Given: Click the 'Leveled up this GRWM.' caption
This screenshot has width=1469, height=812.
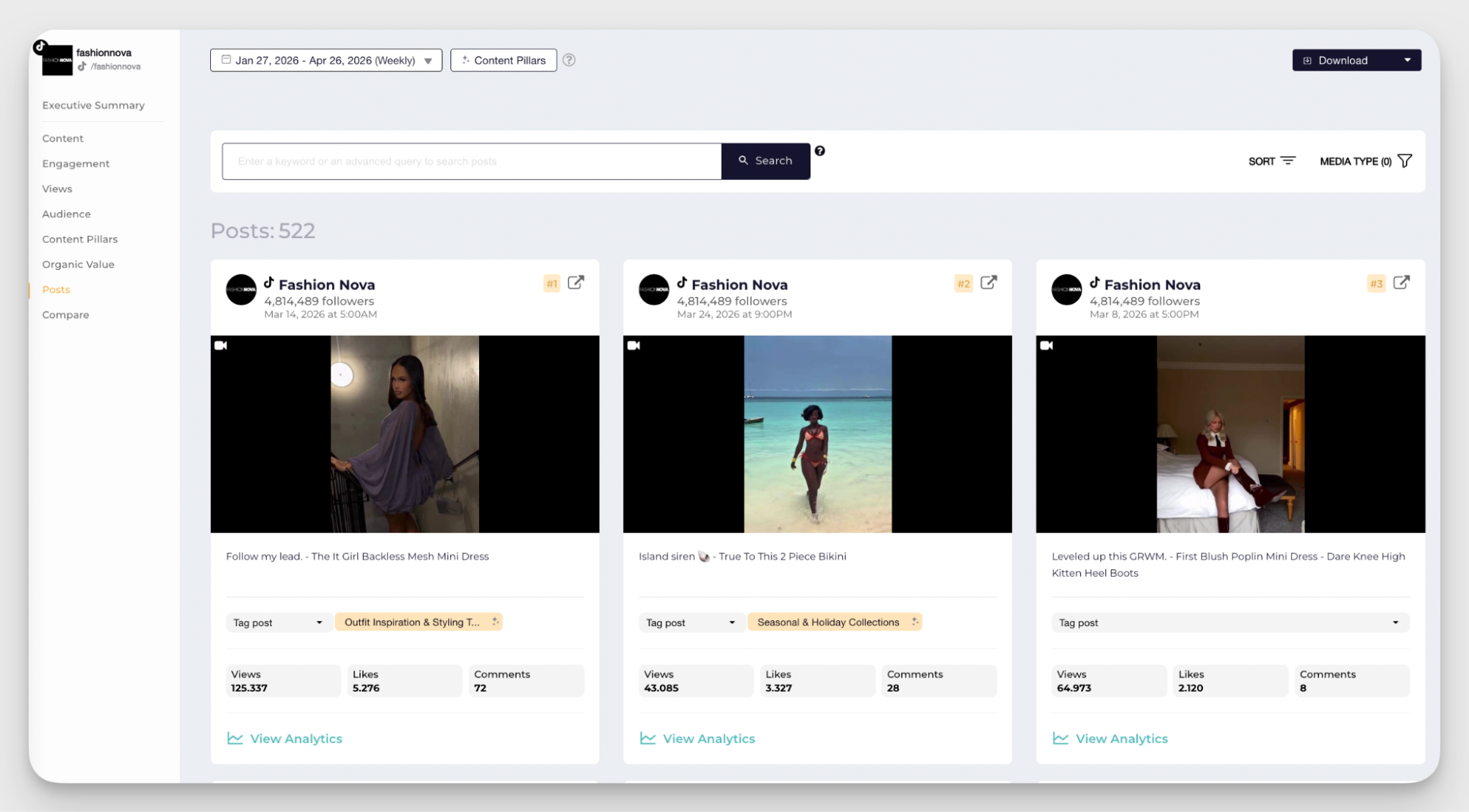Looking at the screenshot, I should point(1229,564).
